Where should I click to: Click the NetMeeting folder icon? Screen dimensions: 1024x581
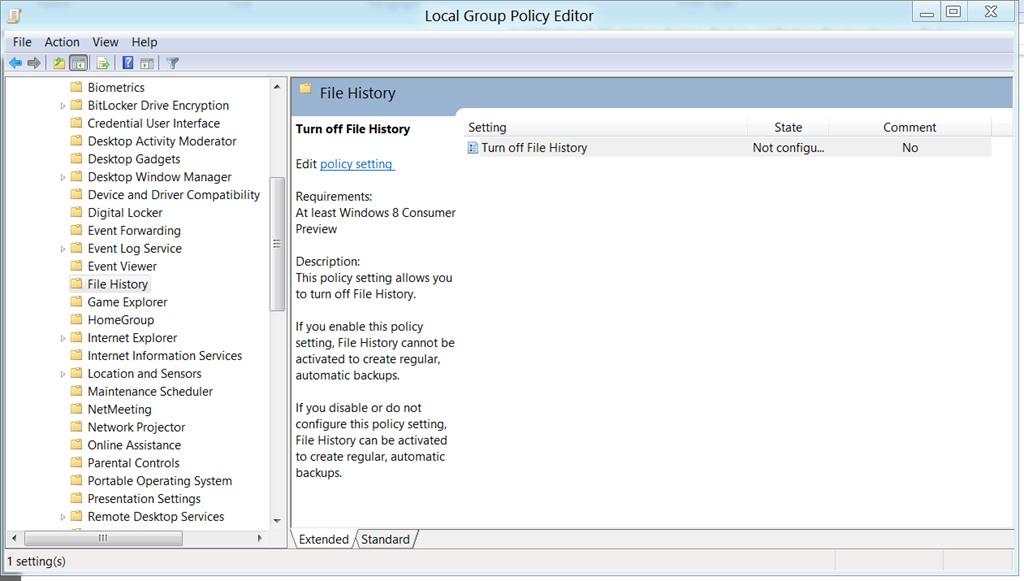tap(76, 409)
